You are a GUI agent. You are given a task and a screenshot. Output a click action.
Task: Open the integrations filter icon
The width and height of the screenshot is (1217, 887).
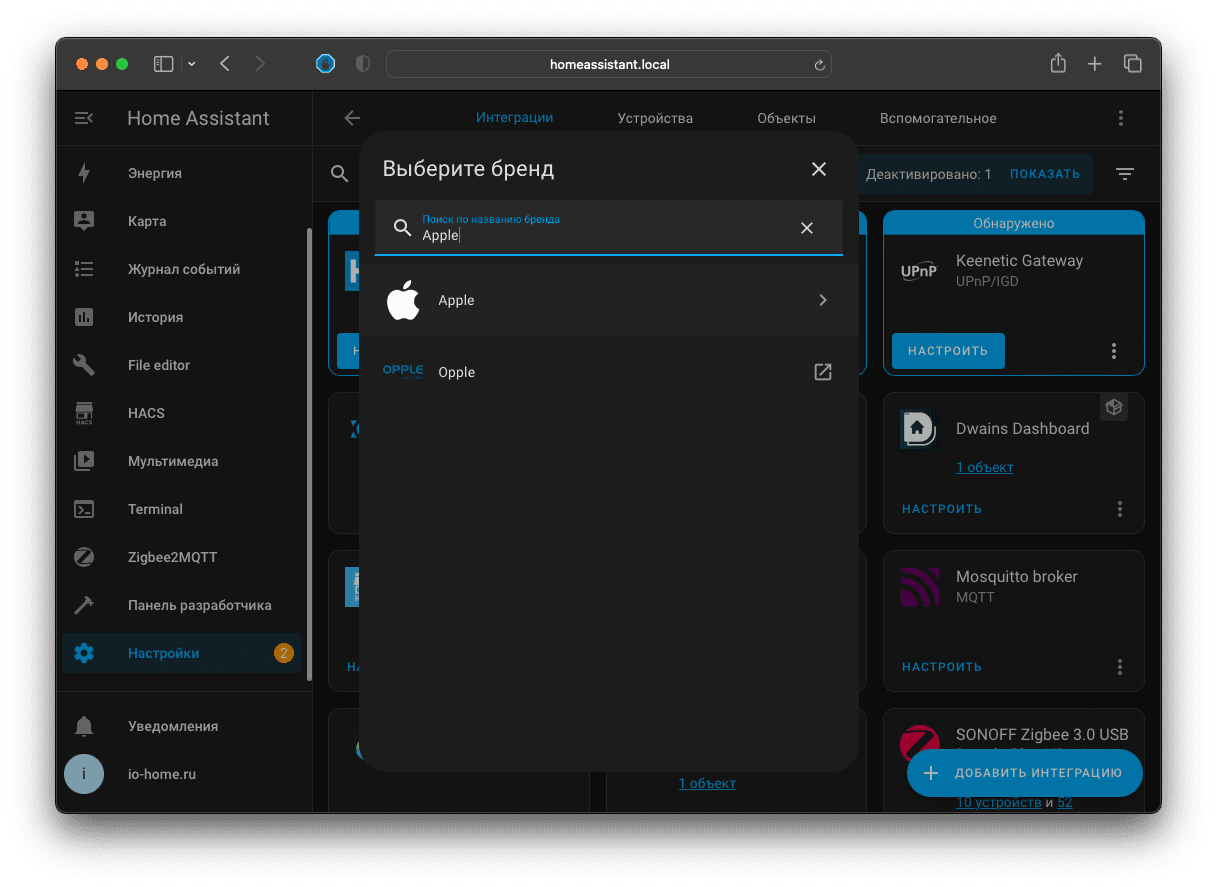[1125, 174]
